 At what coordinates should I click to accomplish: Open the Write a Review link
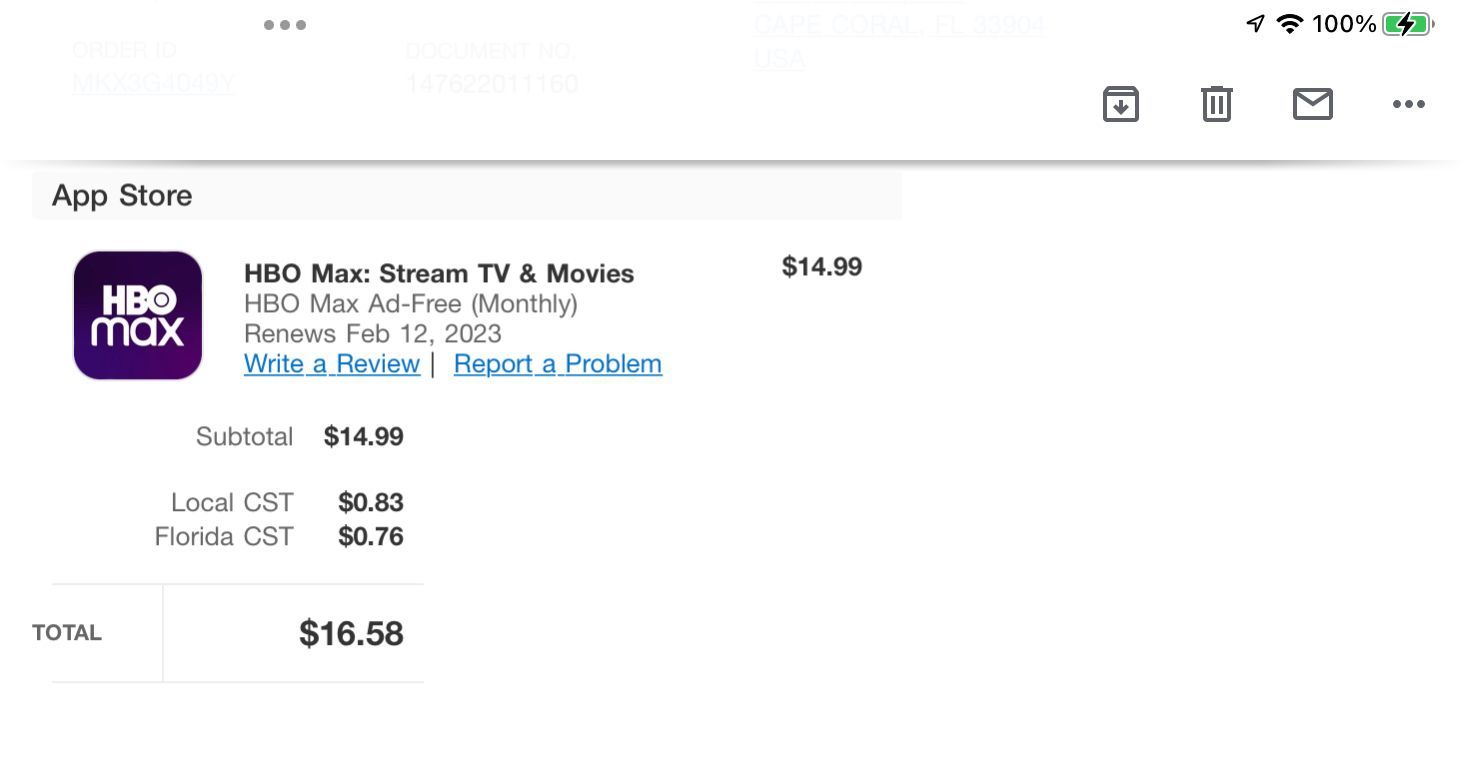point(332,364)
